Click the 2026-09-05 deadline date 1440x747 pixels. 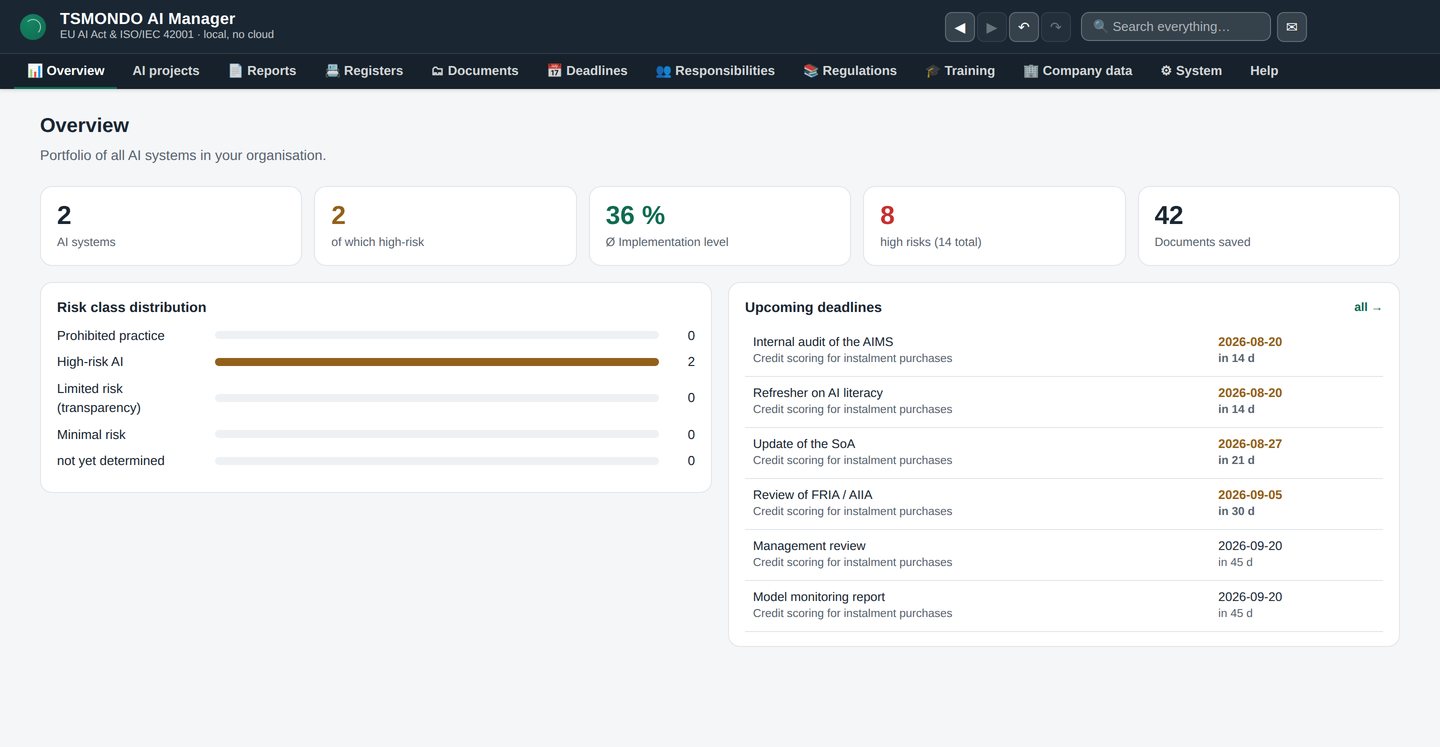[1250, 495]
